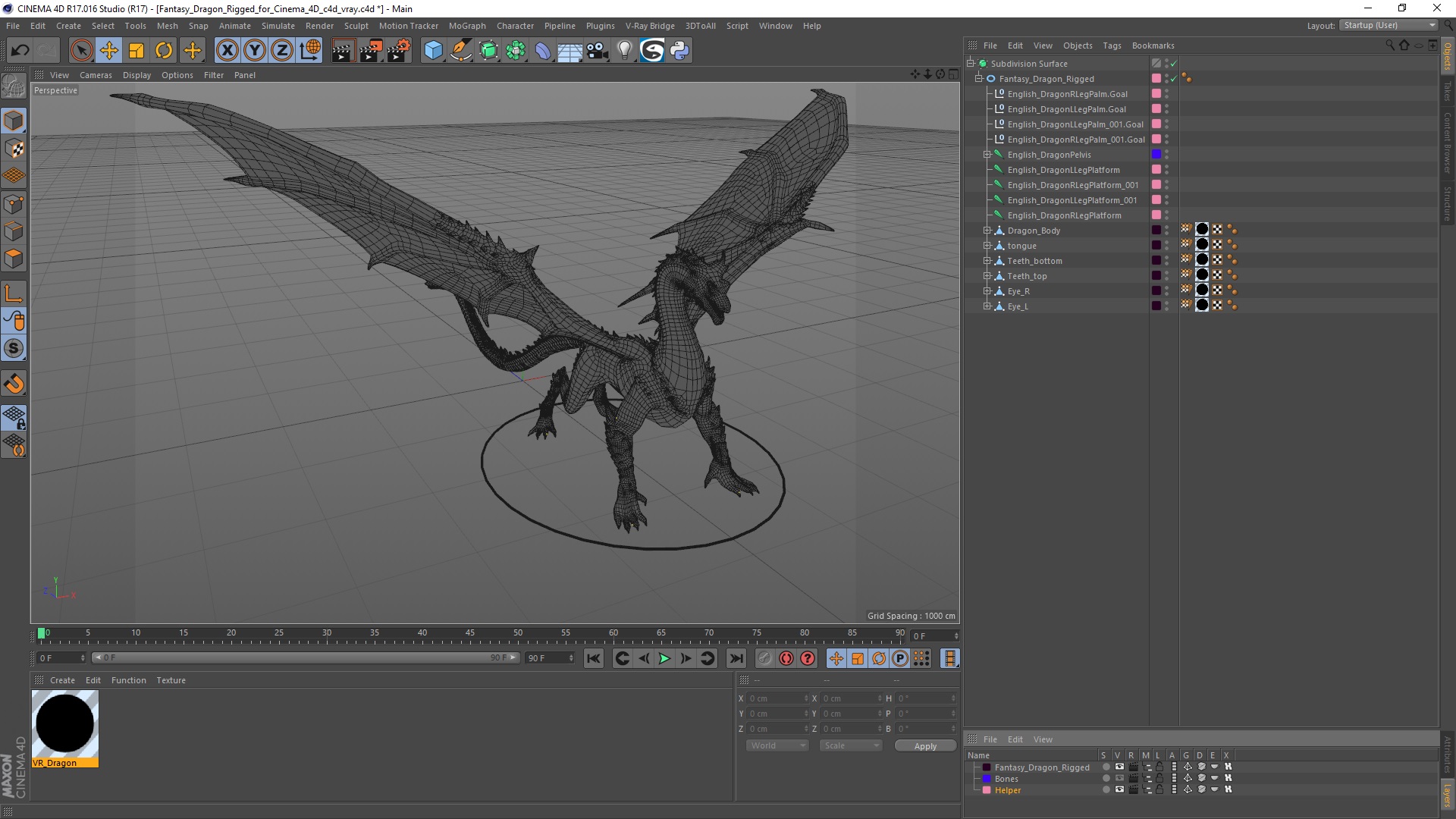Collapse Fantasy_Dragon_Rigged hierarchy
The width and height of the screenshot is (1456, 819).
(978, 79)
